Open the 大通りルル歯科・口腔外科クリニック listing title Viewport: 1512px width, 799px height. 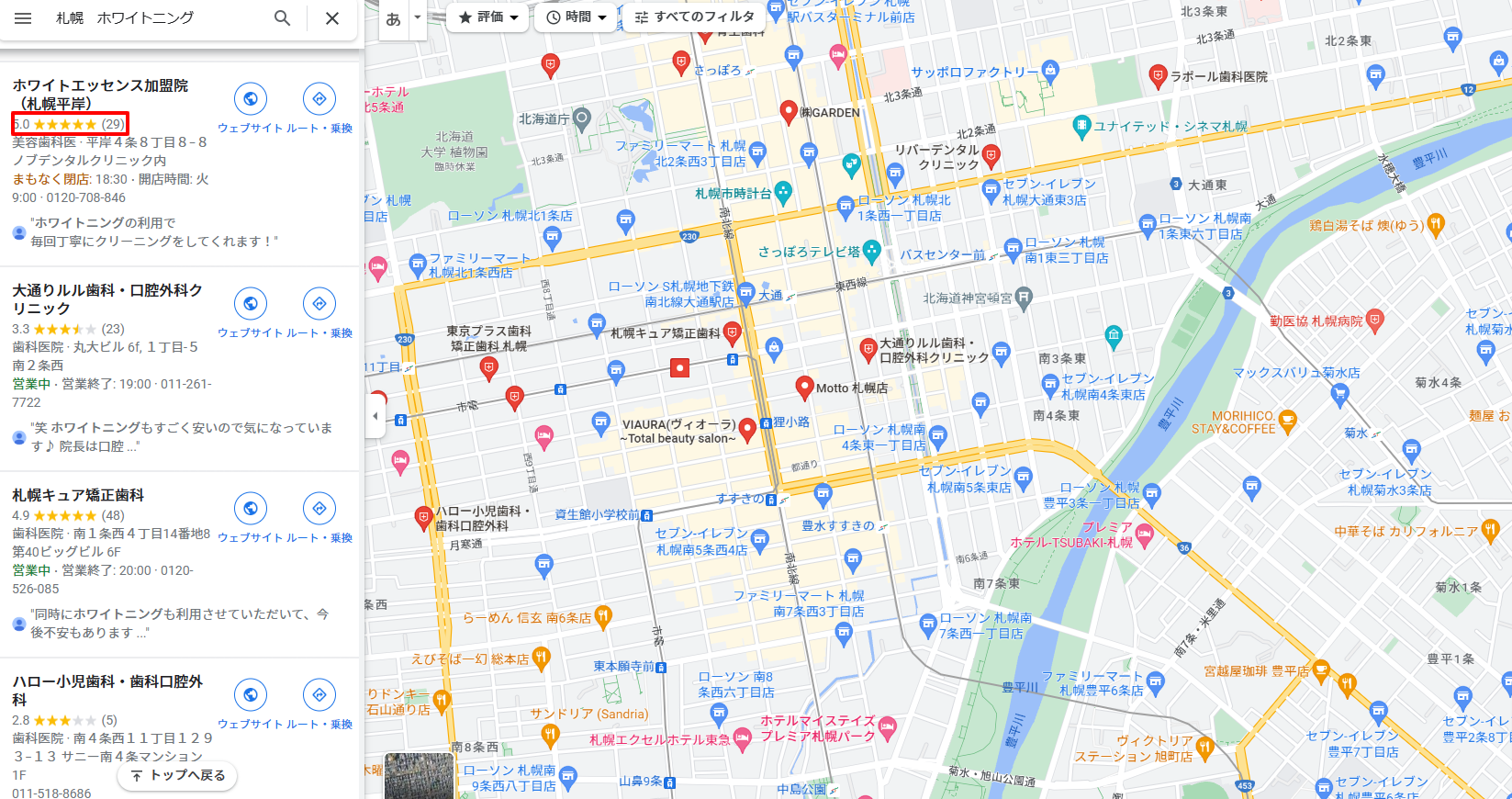pyautogui.click(x=107, y=299)
